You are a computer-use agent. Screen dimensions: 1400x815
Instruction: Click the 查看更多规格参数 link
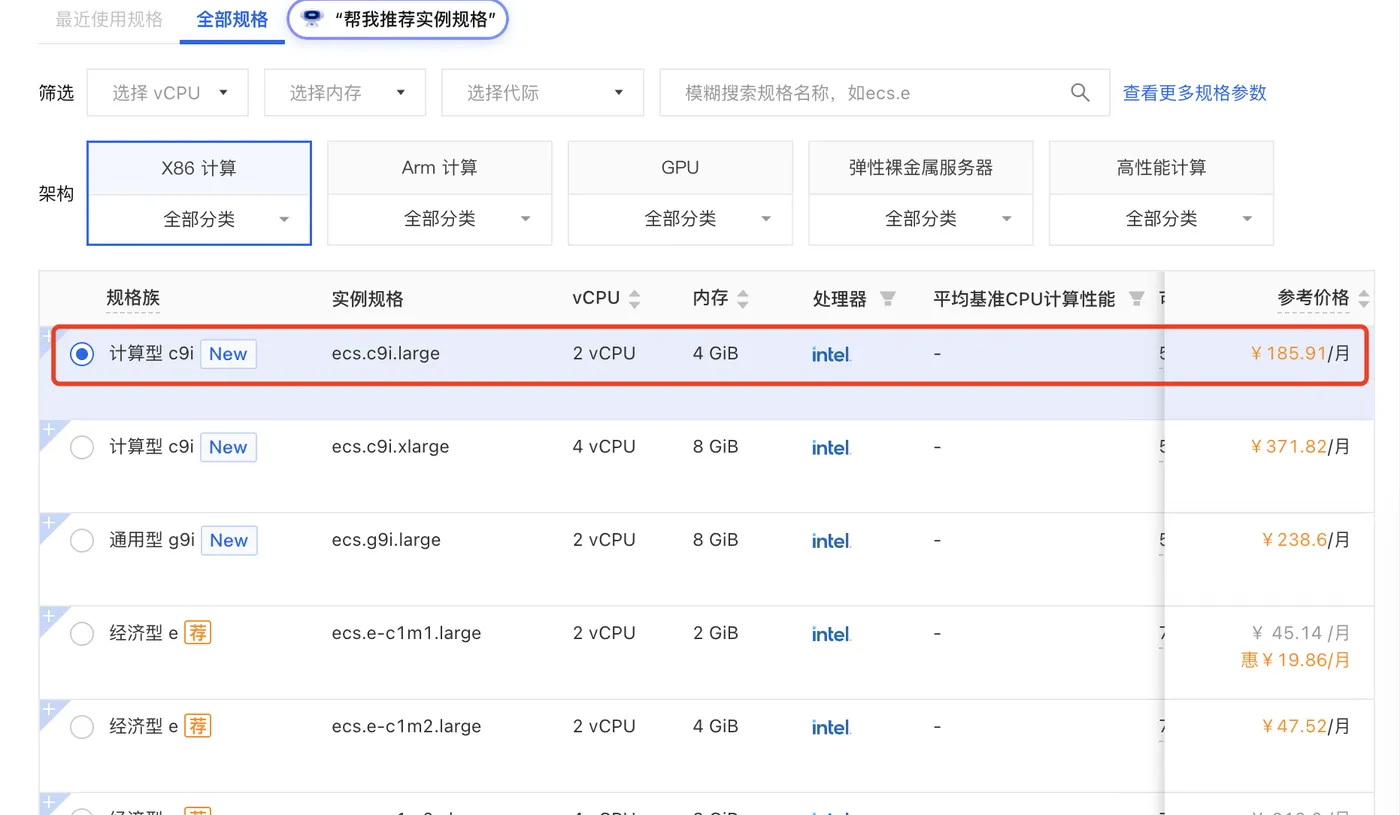tap(1194, 93)
